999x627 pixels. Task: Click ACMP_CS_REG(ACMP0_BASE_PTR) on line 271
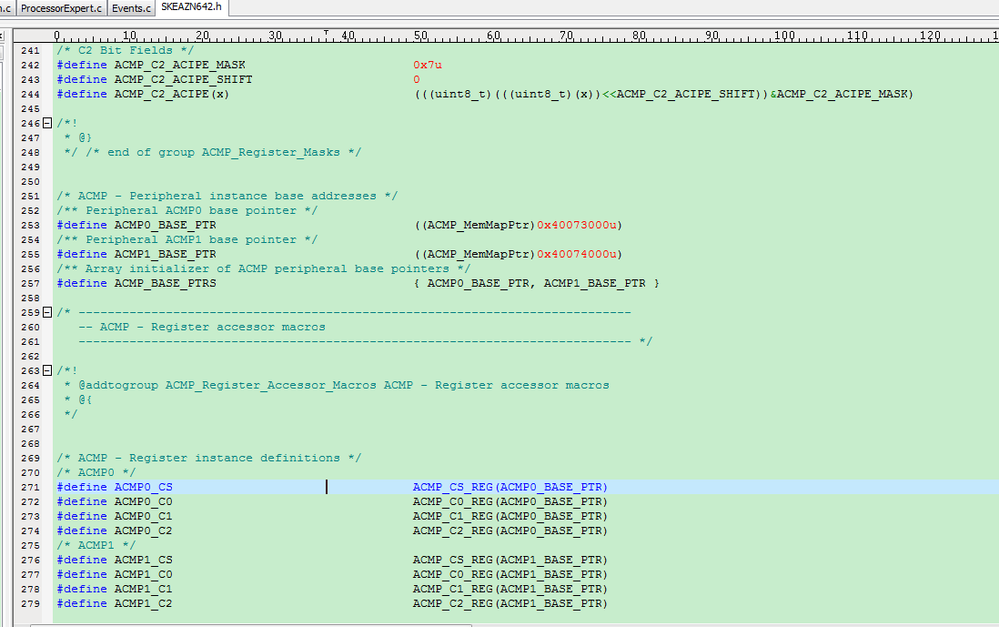[x=510, y=487]
